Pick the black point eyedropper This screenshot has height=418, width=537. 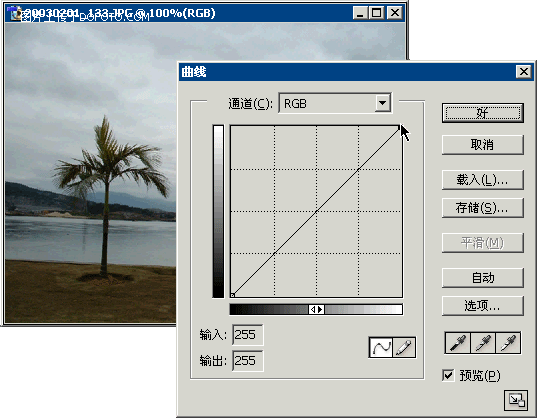[x=458, y=343]
